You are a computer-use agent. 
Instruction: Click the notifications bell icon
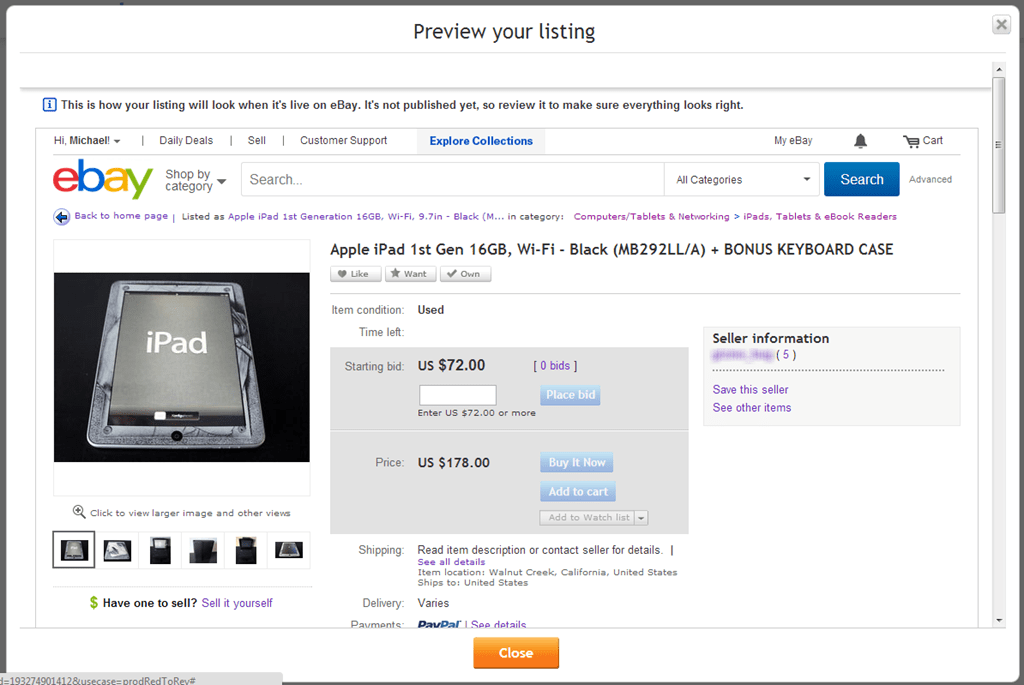860,141
